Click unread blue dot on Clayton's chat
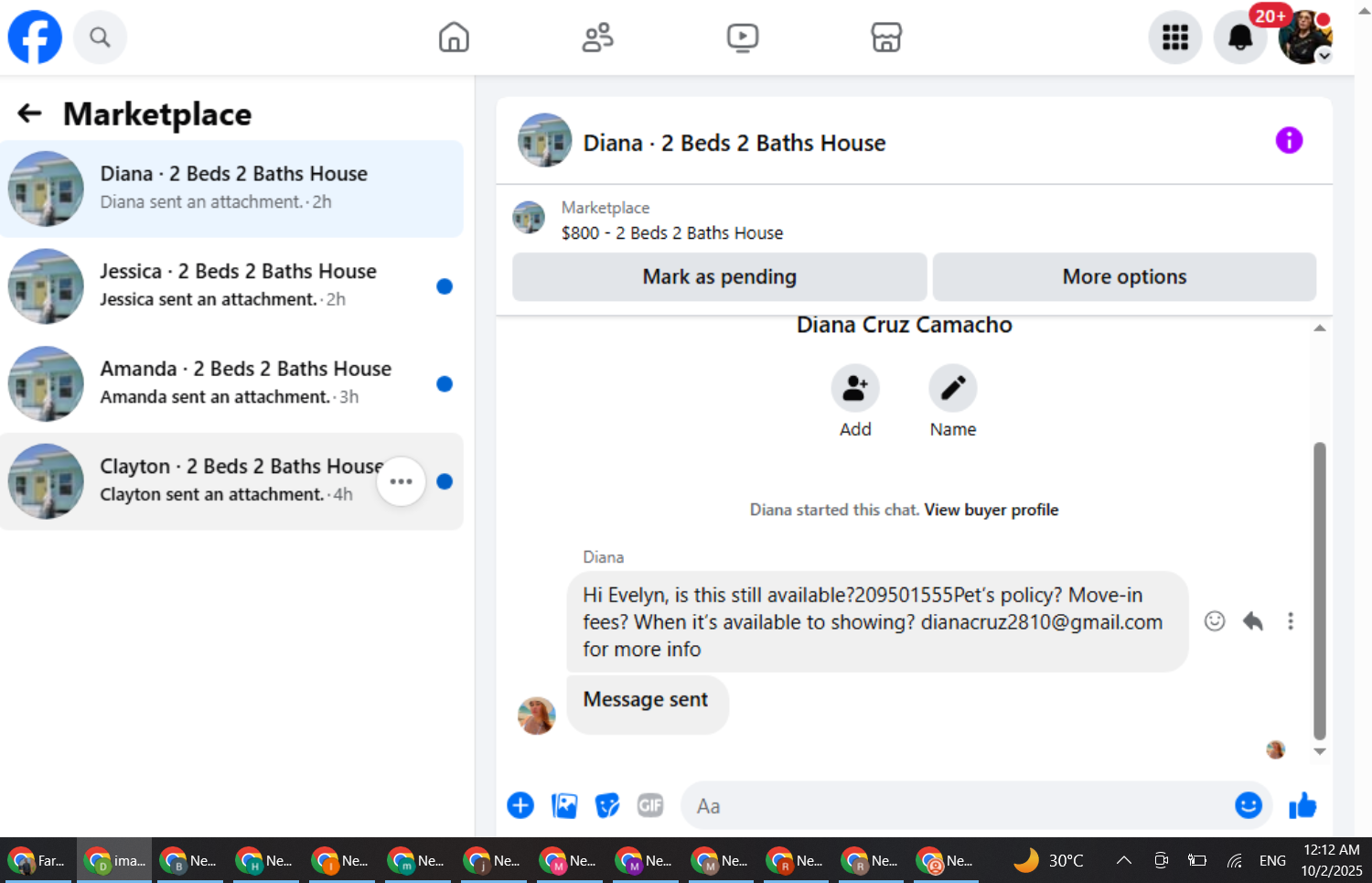1372x883 pixels. 445,481
